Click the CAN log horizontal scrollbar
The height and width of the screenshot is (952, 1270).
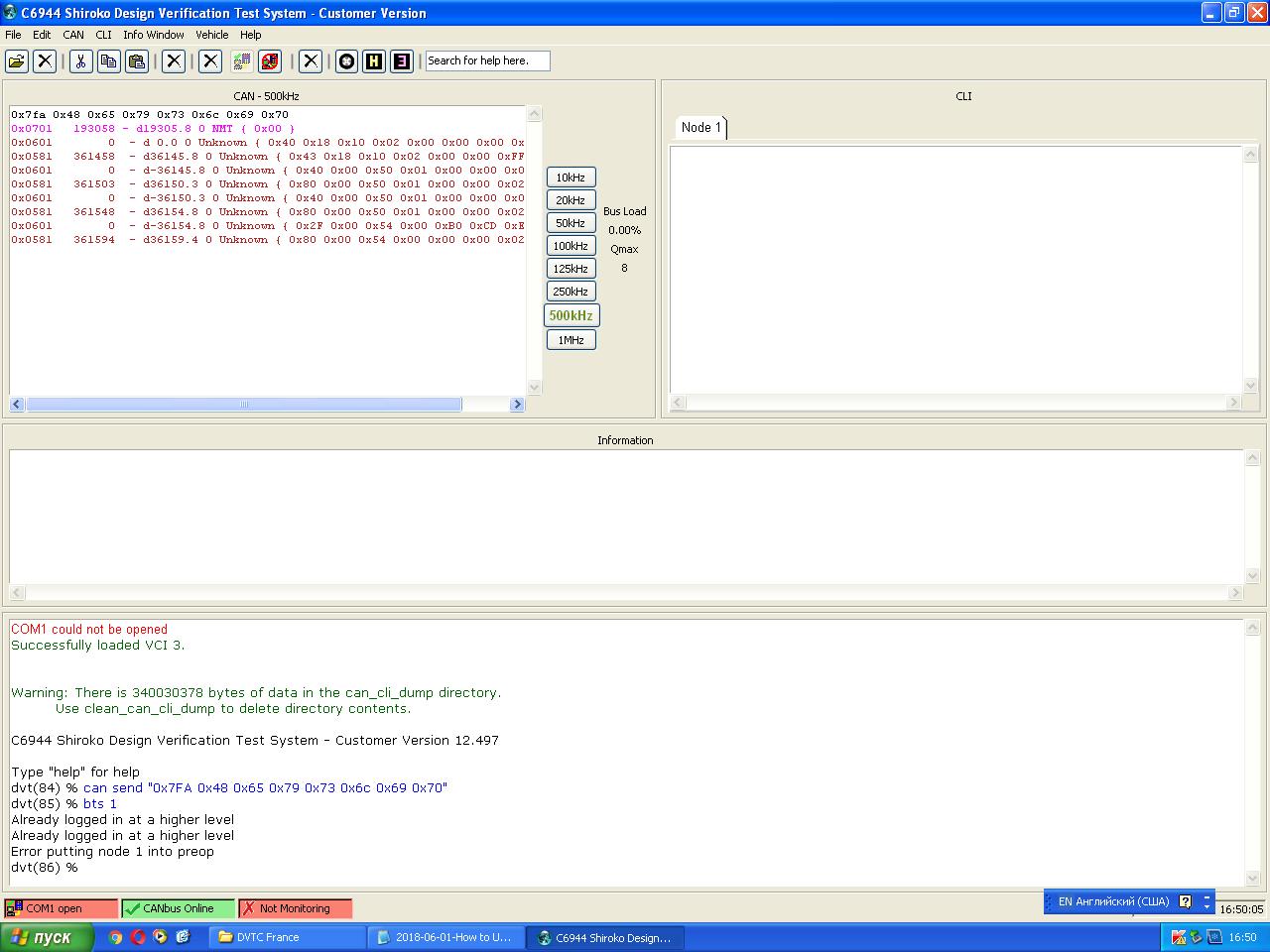click(244, 405)
